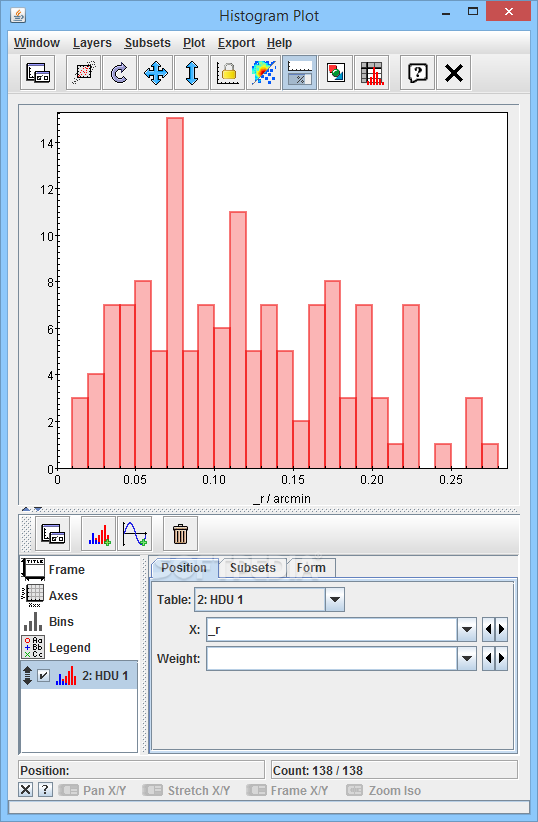538x822 pixels.
Task: Click the Java application title bar icon
Action: [x=18, y=15]
